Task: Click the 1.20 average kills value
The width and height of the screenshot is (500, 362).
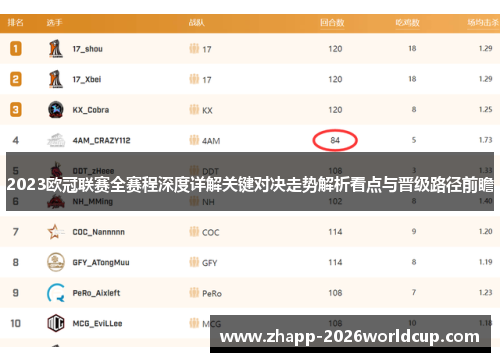Action: [x=485, y=231]
